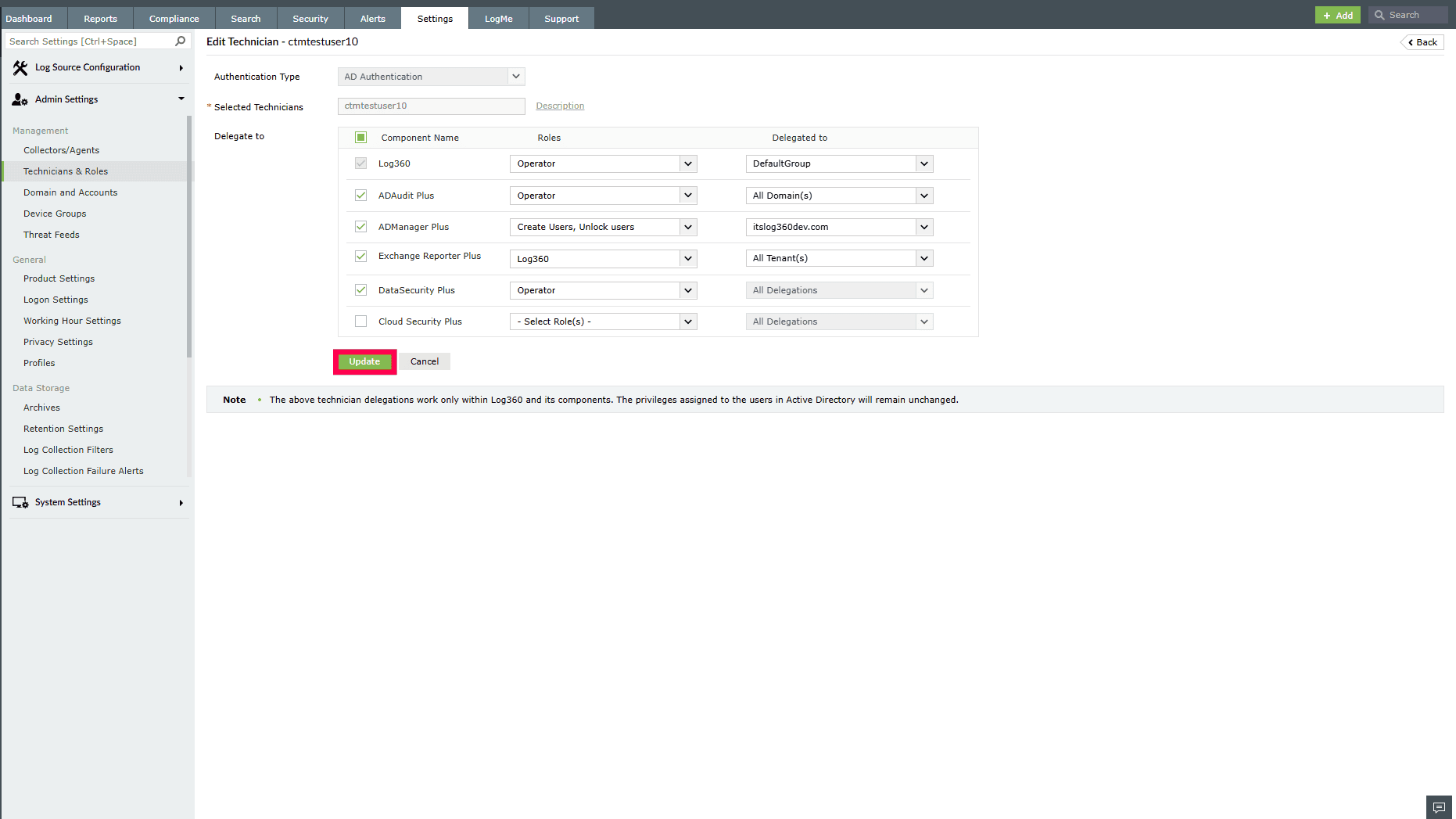The width and height of the screenshot is (1456, 819).
Task: Expand the System Settings section
Action: [181, 503]
